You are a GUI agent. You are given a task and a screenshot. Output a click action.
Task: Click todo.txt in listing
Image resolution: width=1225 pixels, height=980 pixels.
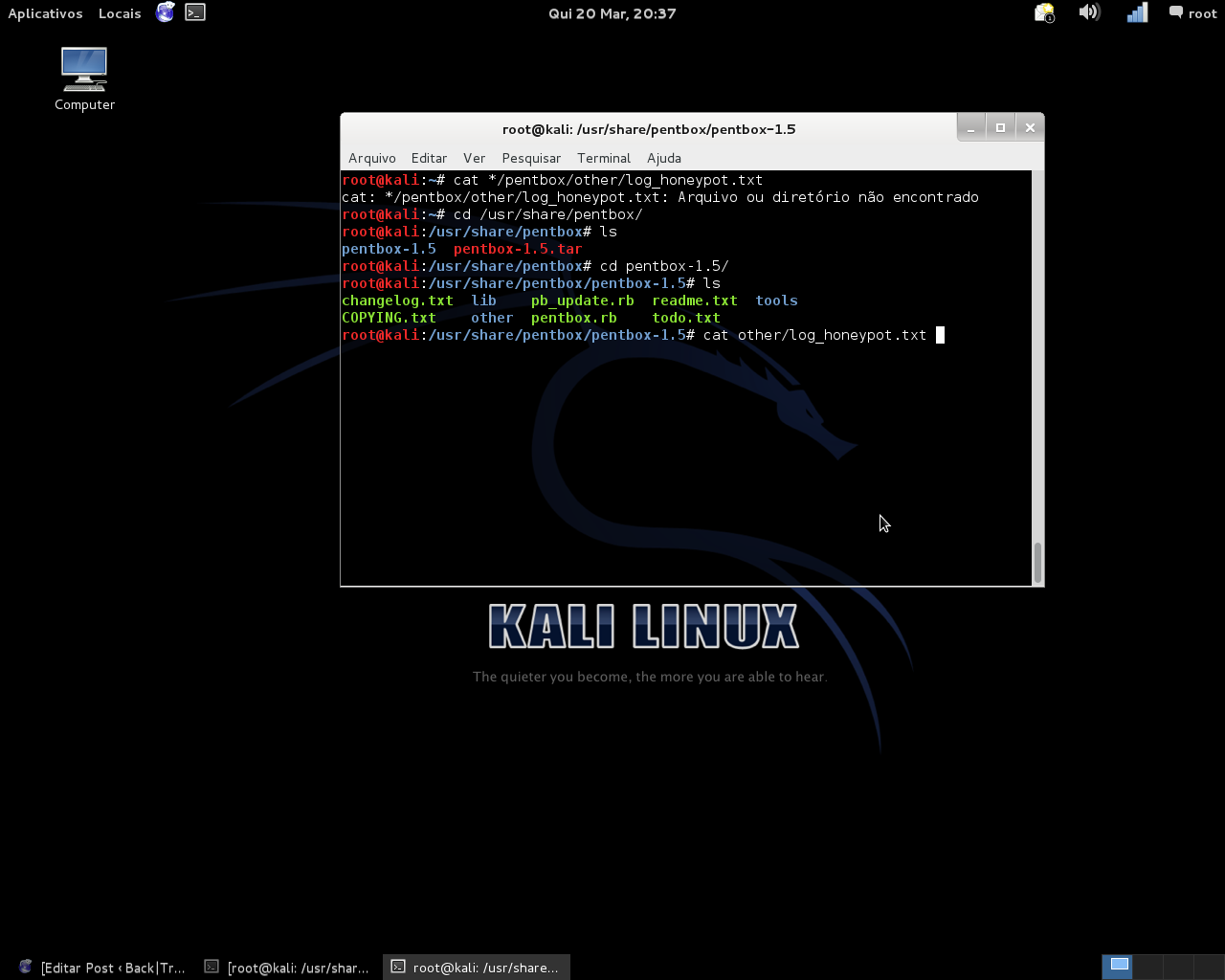(686, 318)
